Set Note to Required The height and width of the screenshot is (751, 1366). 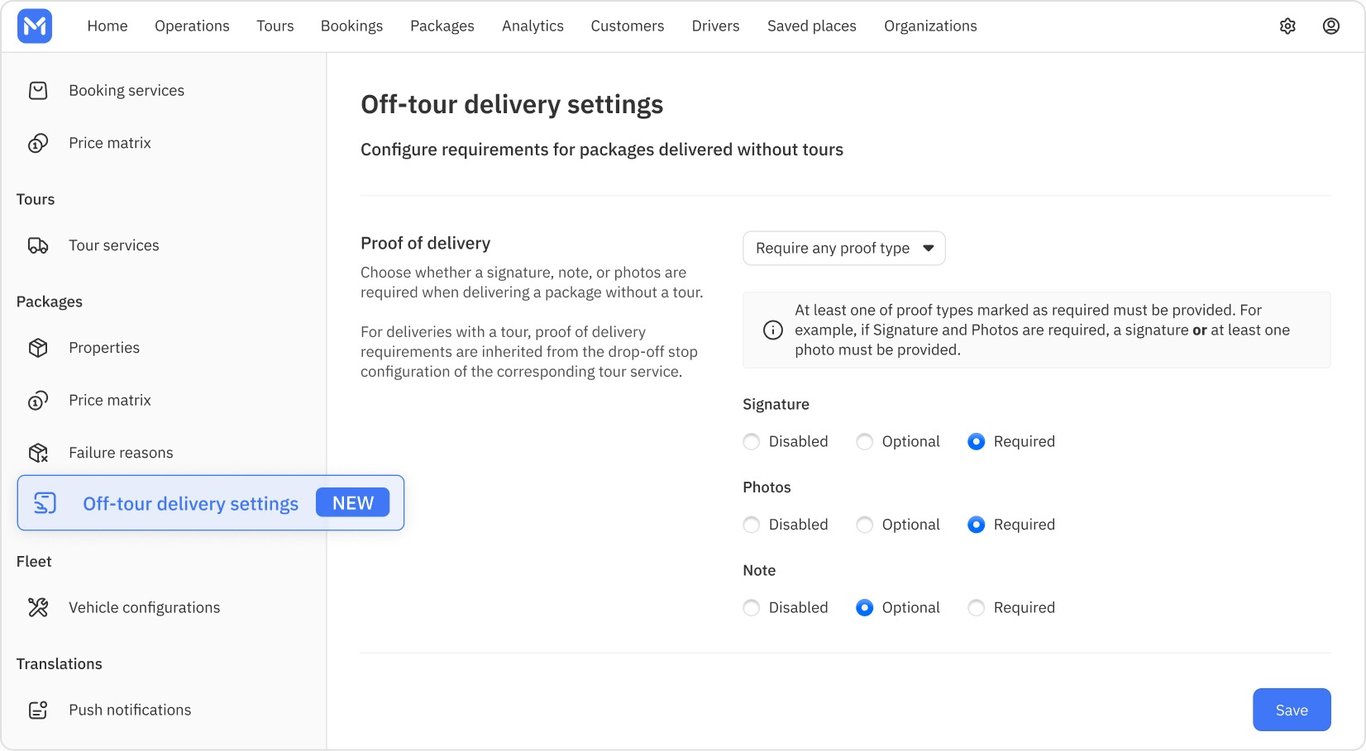pos(976,608)
